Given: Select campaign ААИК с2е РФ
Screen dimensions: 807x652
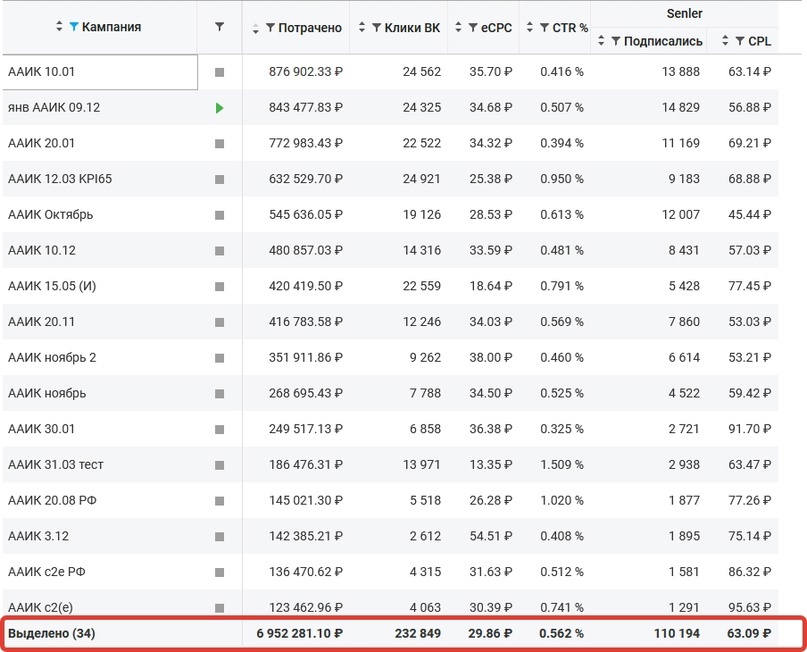Looking at the screenshot, I should pos(46,572).
